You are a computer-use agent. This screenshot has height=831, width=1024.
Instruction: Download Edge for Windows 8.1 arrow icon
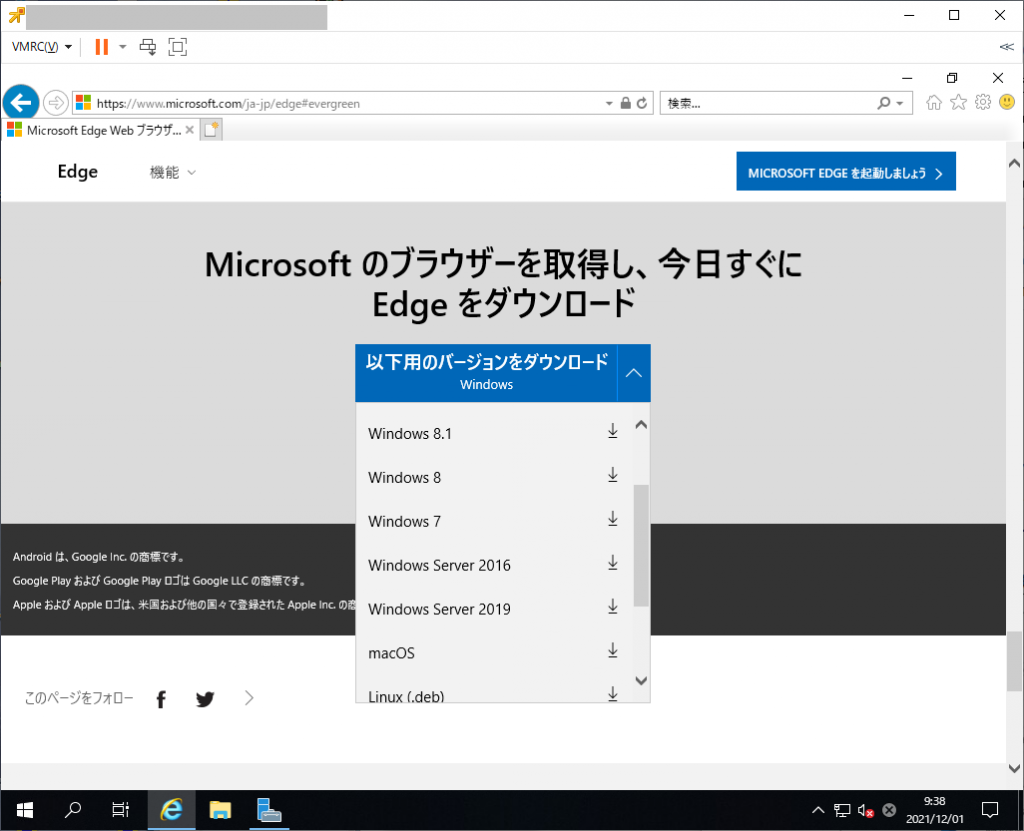tap(613, 431)
